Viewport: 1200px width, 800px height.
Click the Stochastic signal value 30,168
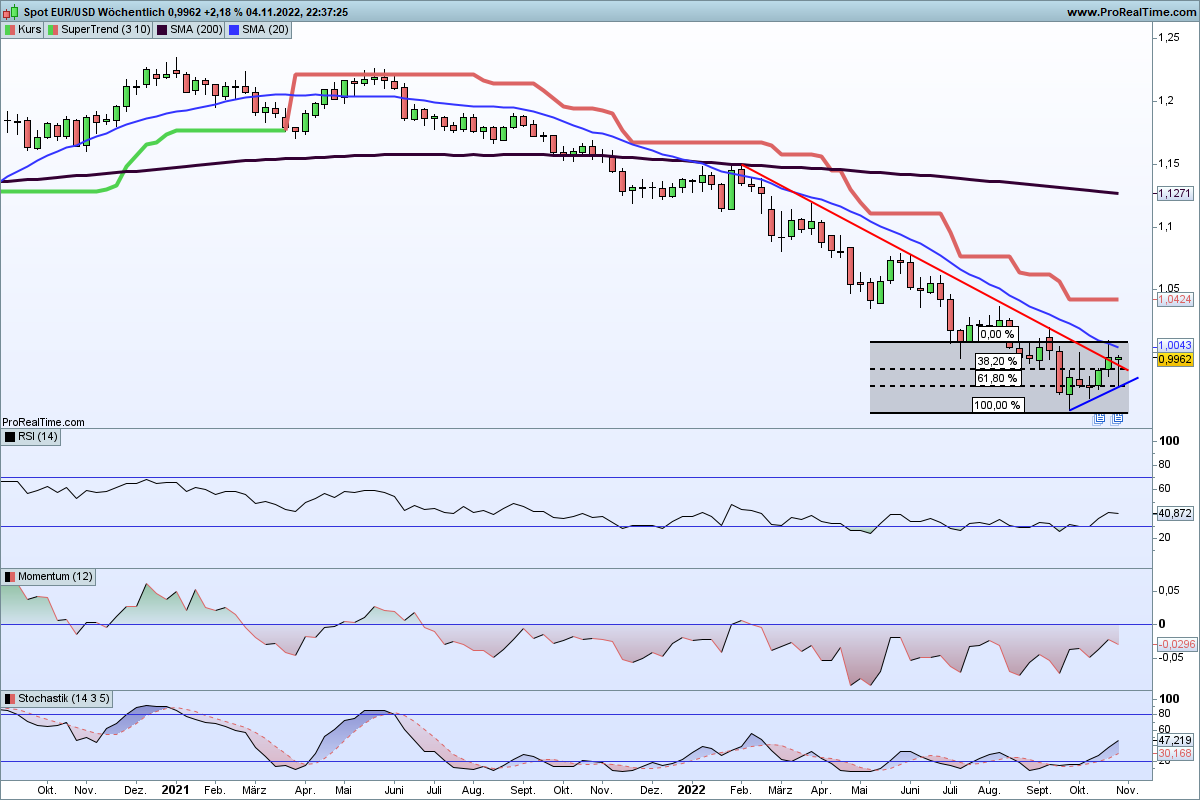coord(1174,753)
